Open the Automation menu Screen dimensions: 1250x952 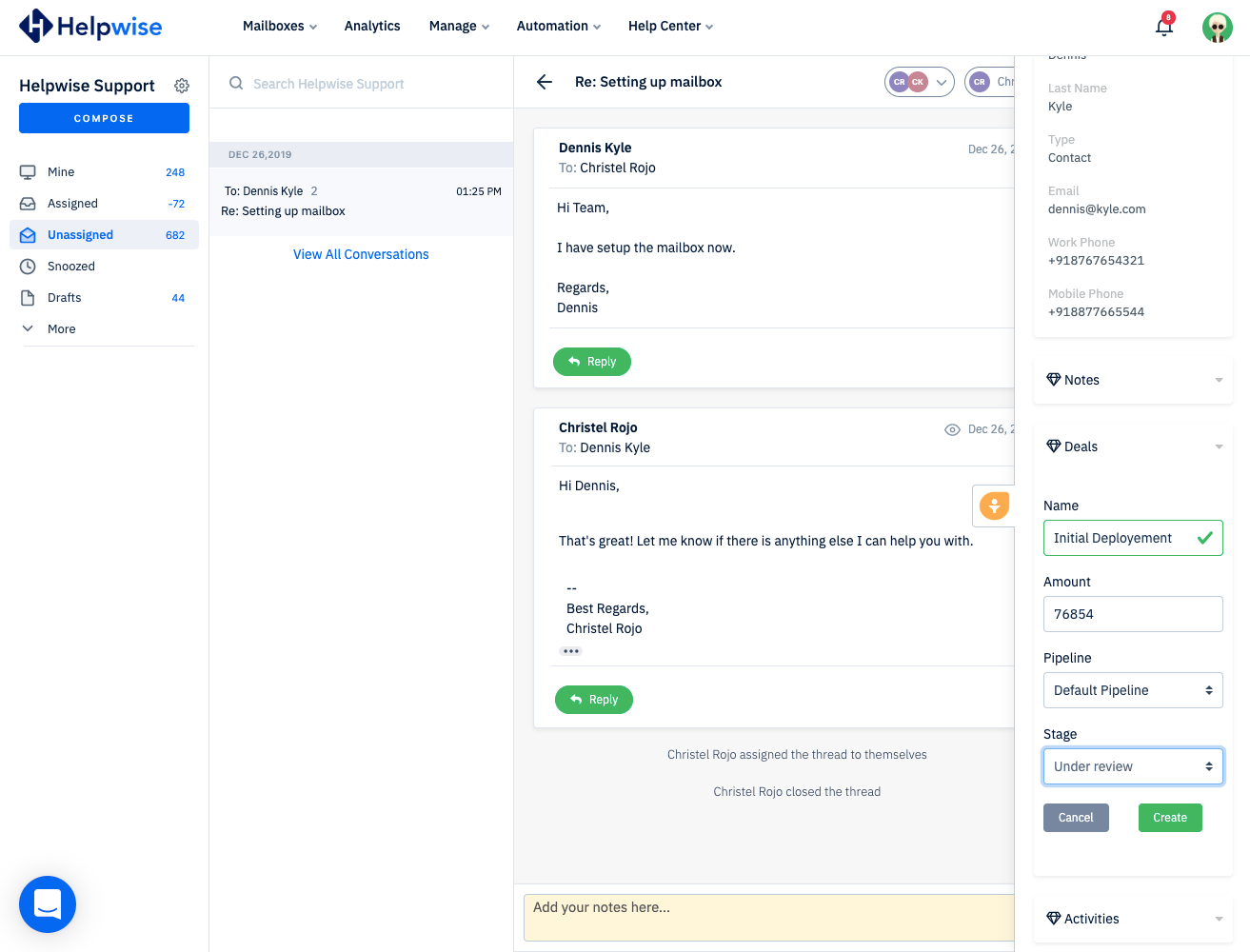[x=558, y=26]
